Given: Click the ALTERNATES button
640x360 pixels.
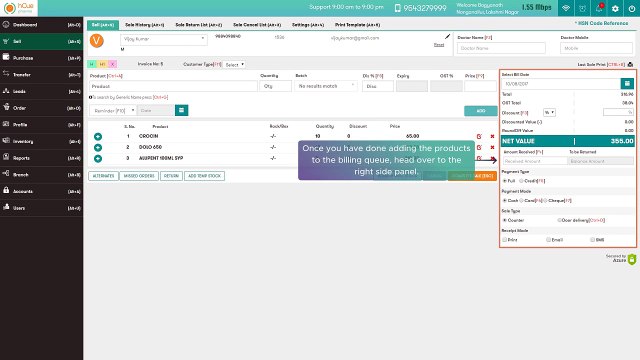Looking at the screenshot, I should pos(103,176).
